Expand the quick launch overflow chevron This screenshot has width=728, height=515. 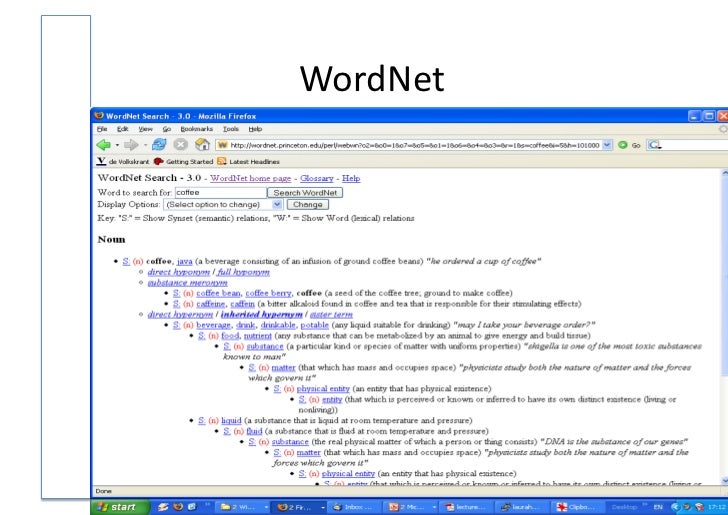coord(208,503)
